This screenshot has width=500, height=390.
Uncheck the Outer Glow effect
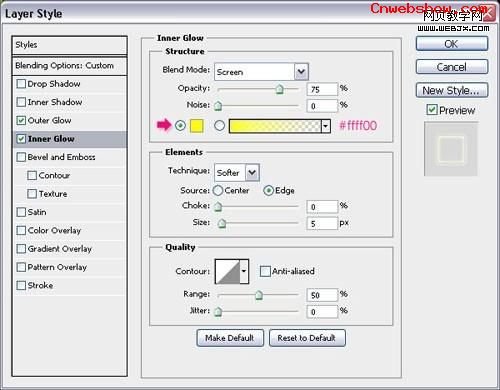[21, 120]
